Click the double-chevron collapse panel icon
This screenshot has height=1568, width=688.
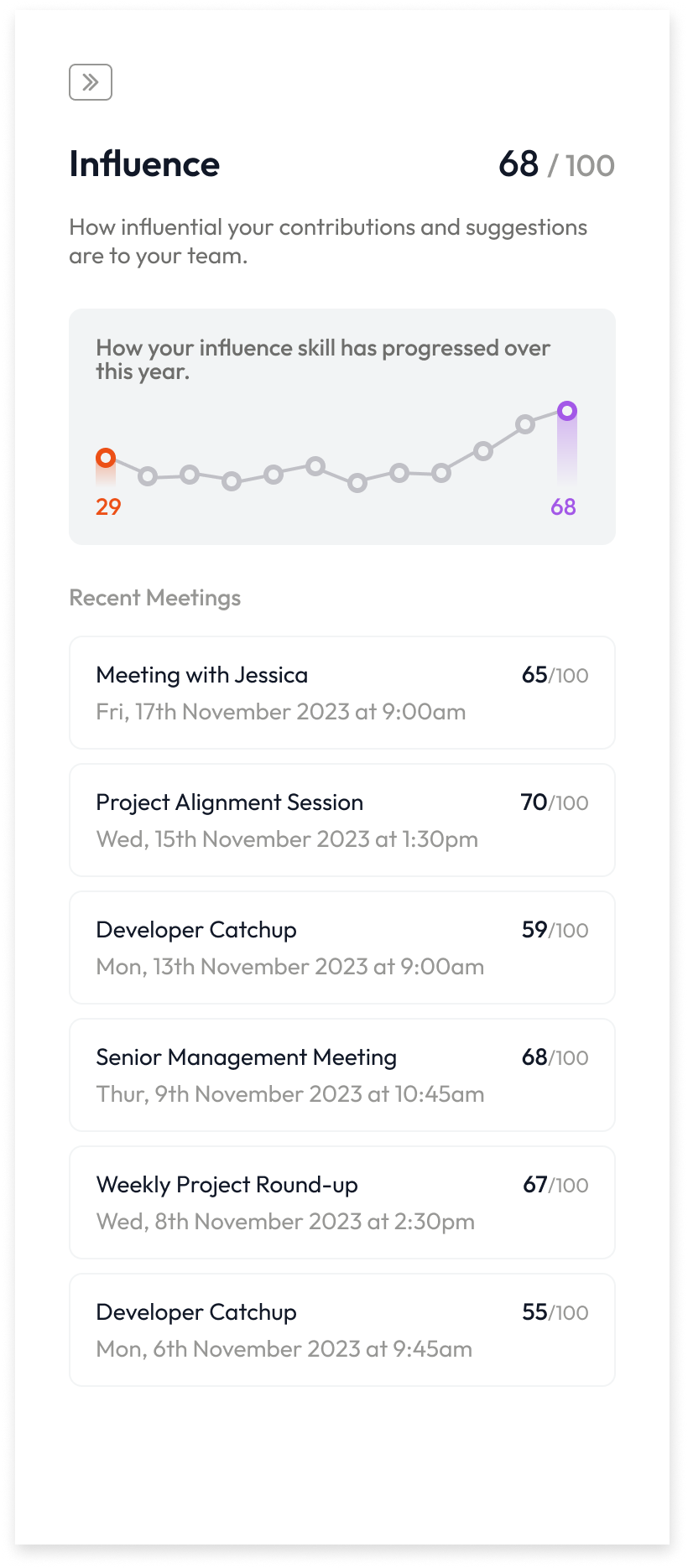pos(91,82)
